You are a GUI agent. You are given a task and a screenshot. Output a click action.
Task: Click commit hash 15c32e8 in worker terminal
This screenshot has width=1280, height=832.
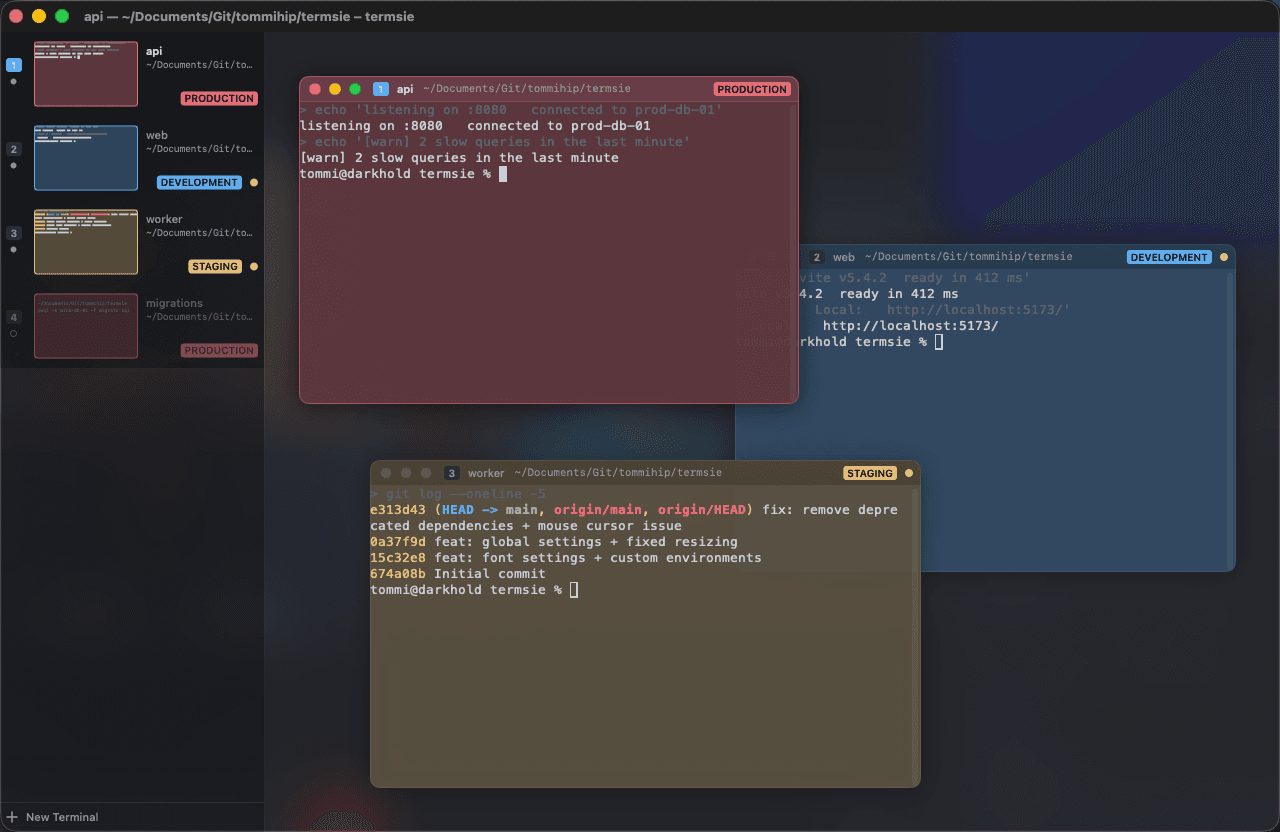(398, 558)
